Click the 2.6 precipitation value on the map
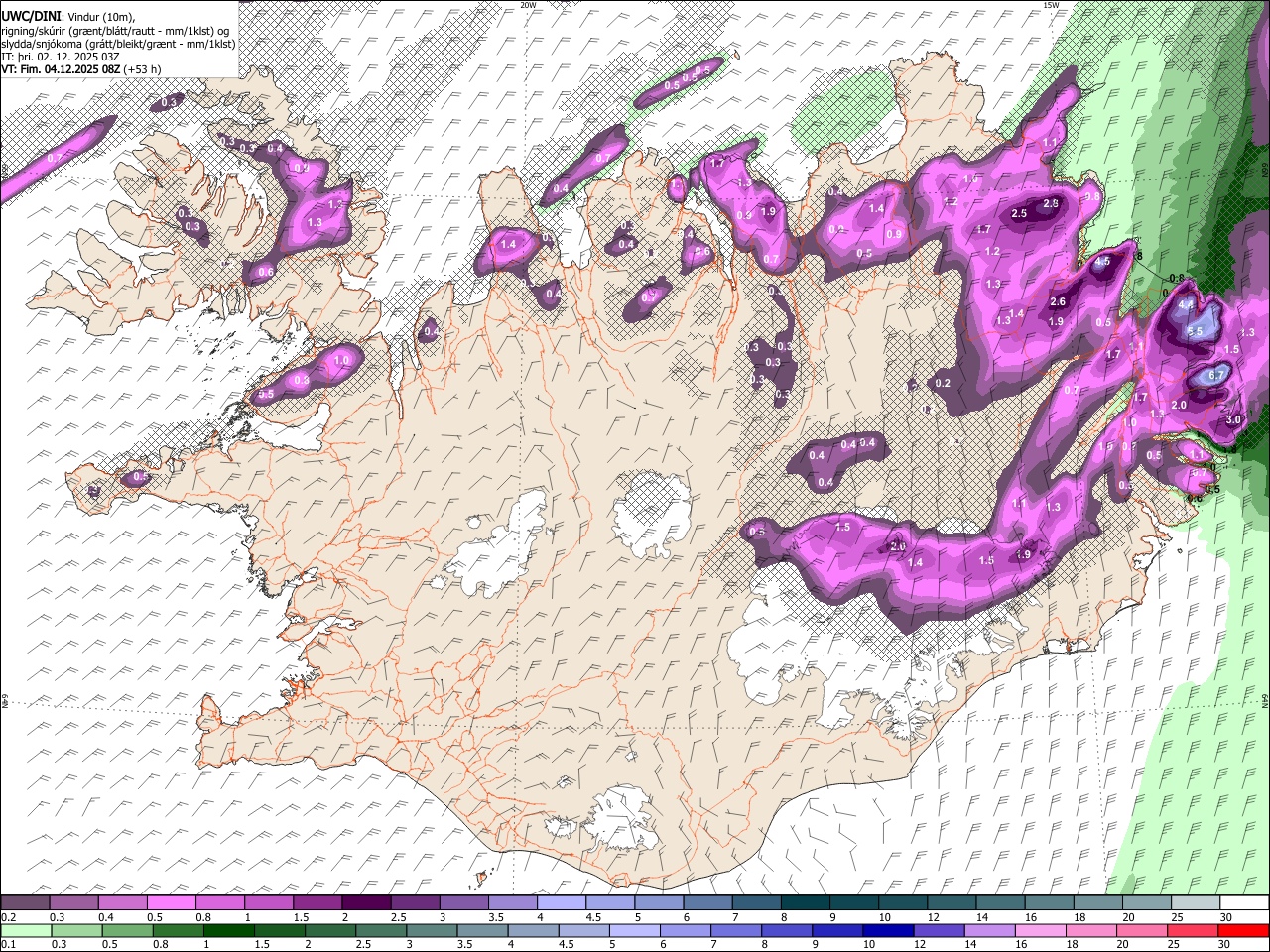This screenshot has width=1270, height=952. coord(1058,301)
